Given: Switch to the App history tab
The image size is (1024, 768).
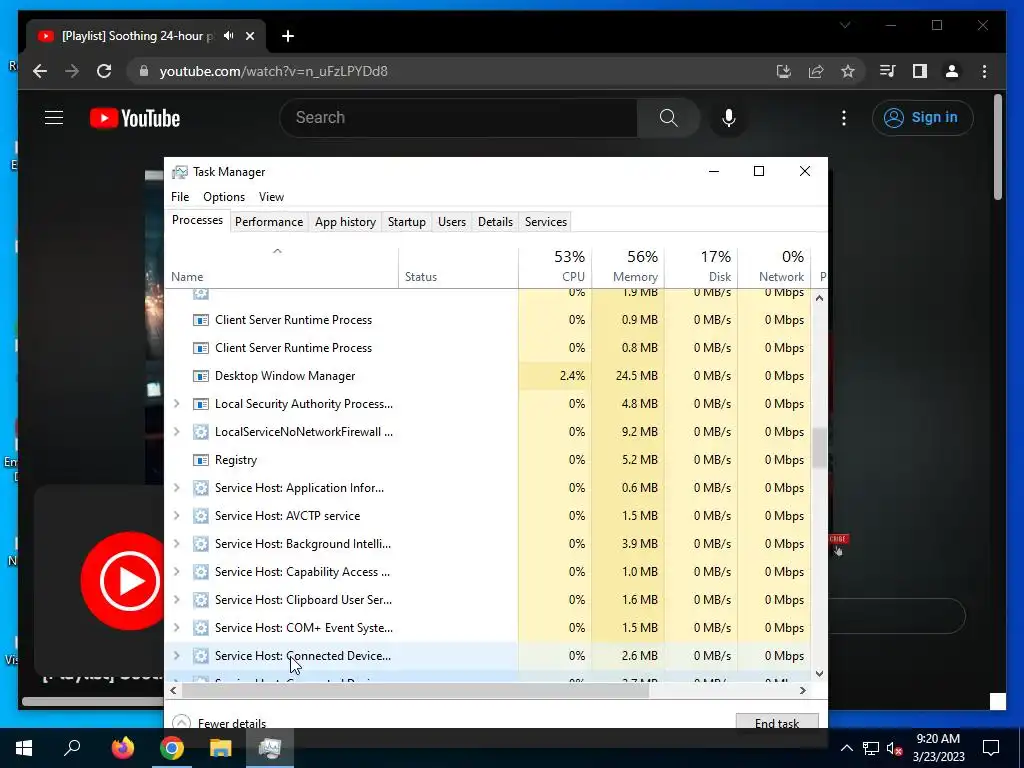Looking at the screenshot, I should 345,221.
